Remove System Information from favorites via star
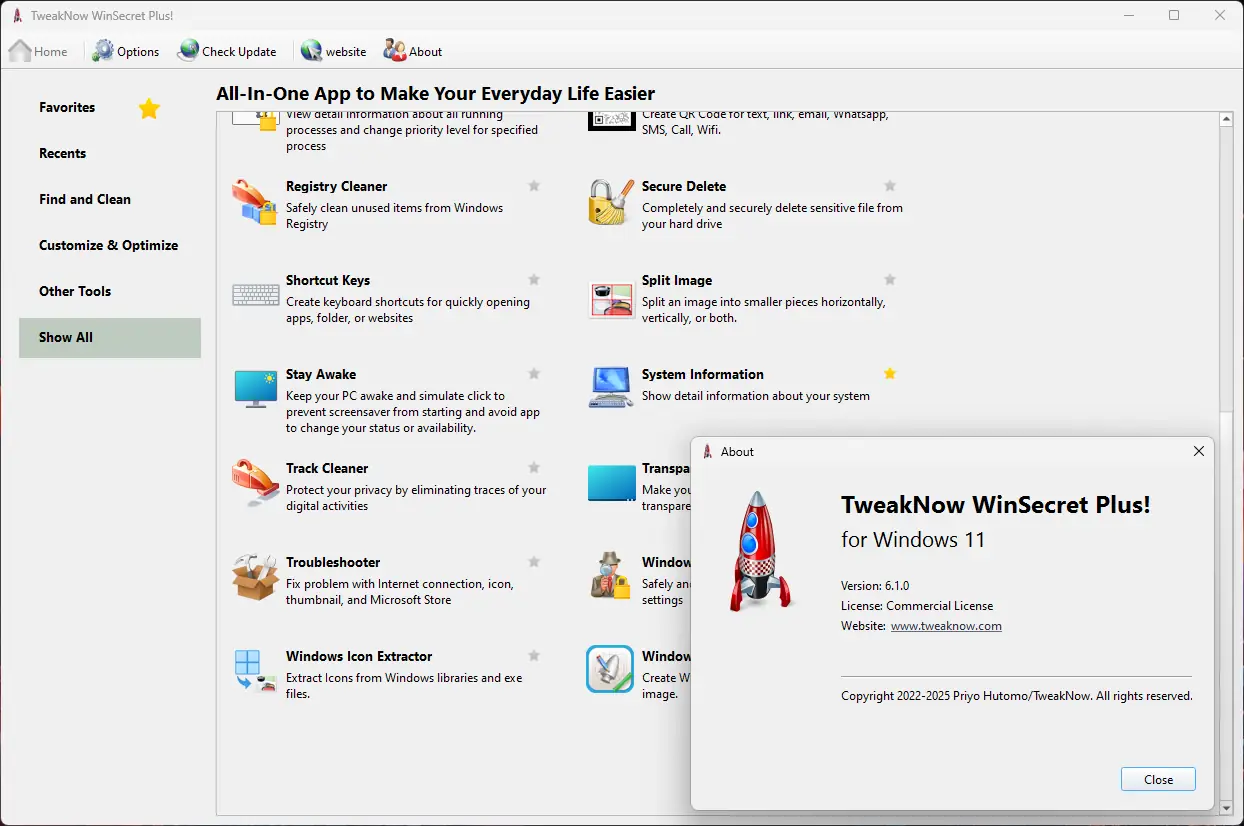This screenshot has height=826, width=1244. coord(890,374)
